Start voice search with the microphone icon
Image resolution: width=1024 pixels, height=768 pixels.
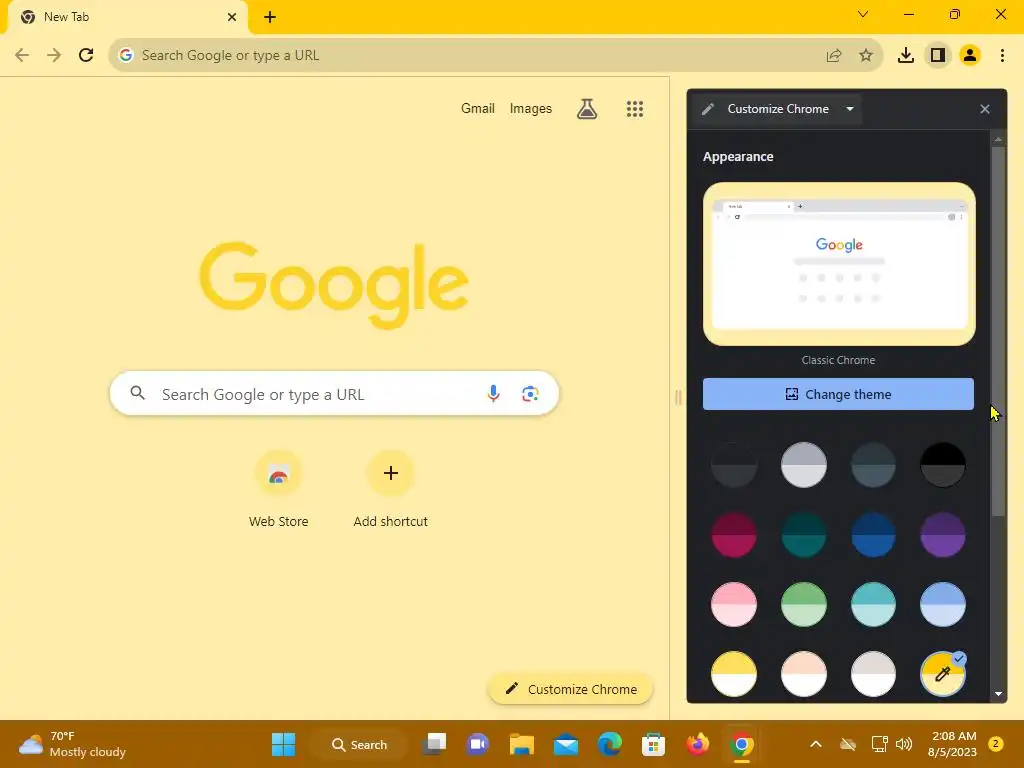493,393
